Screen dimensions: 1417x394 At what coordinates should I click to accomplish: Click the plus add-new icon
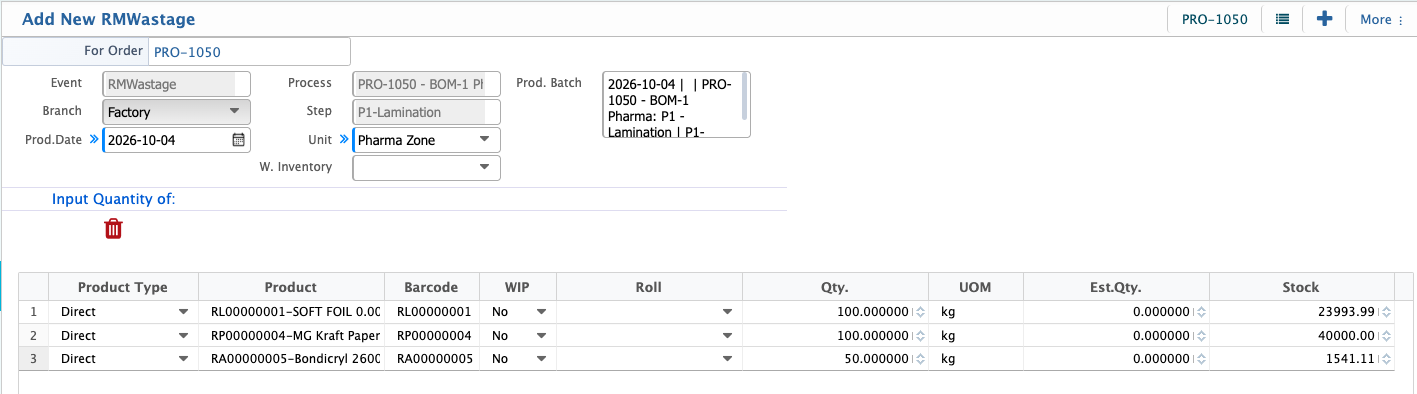click(1324, 19)
